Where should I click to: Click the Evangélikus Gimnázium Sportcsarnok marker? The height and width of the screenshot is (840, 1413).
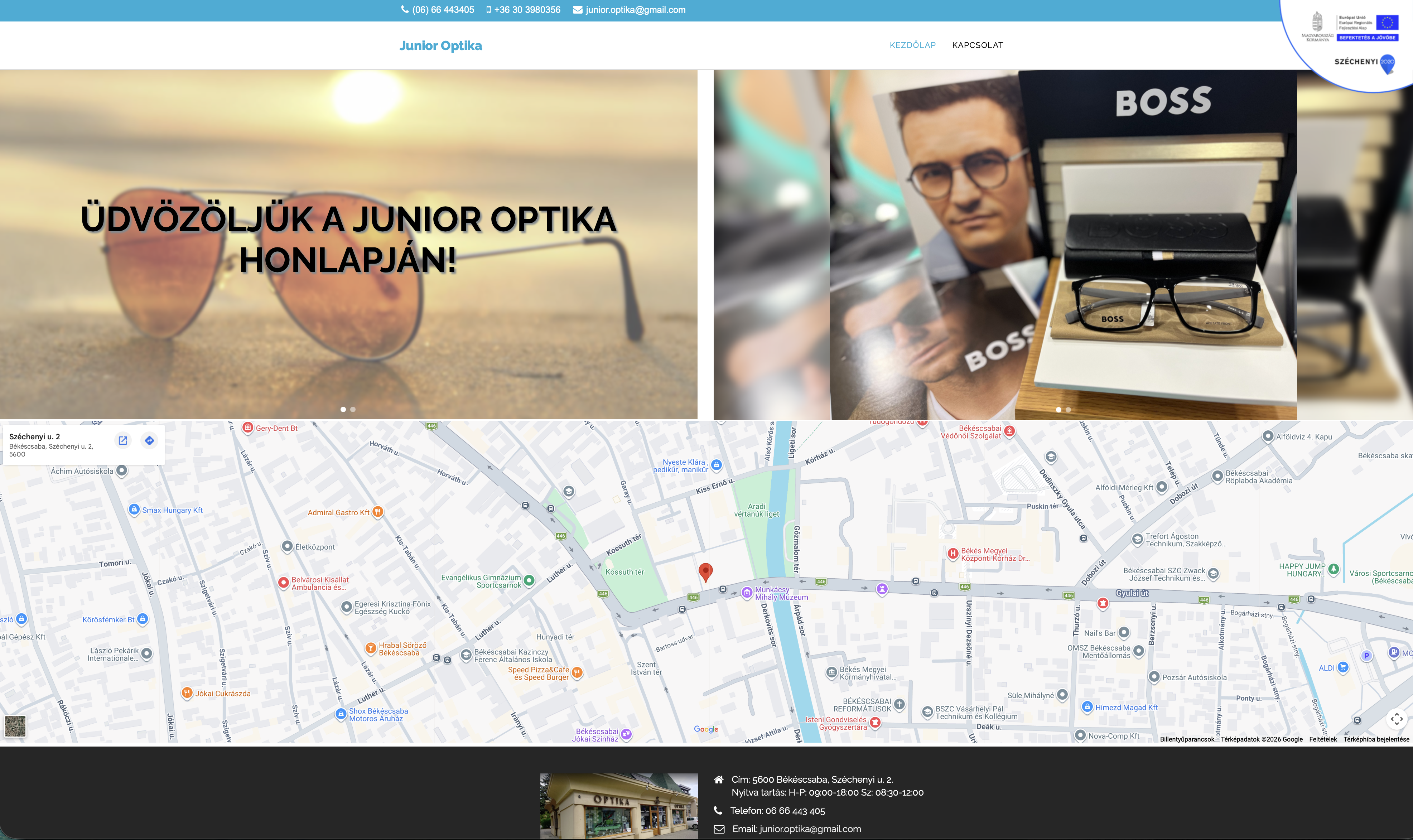(x=529, y=580)
